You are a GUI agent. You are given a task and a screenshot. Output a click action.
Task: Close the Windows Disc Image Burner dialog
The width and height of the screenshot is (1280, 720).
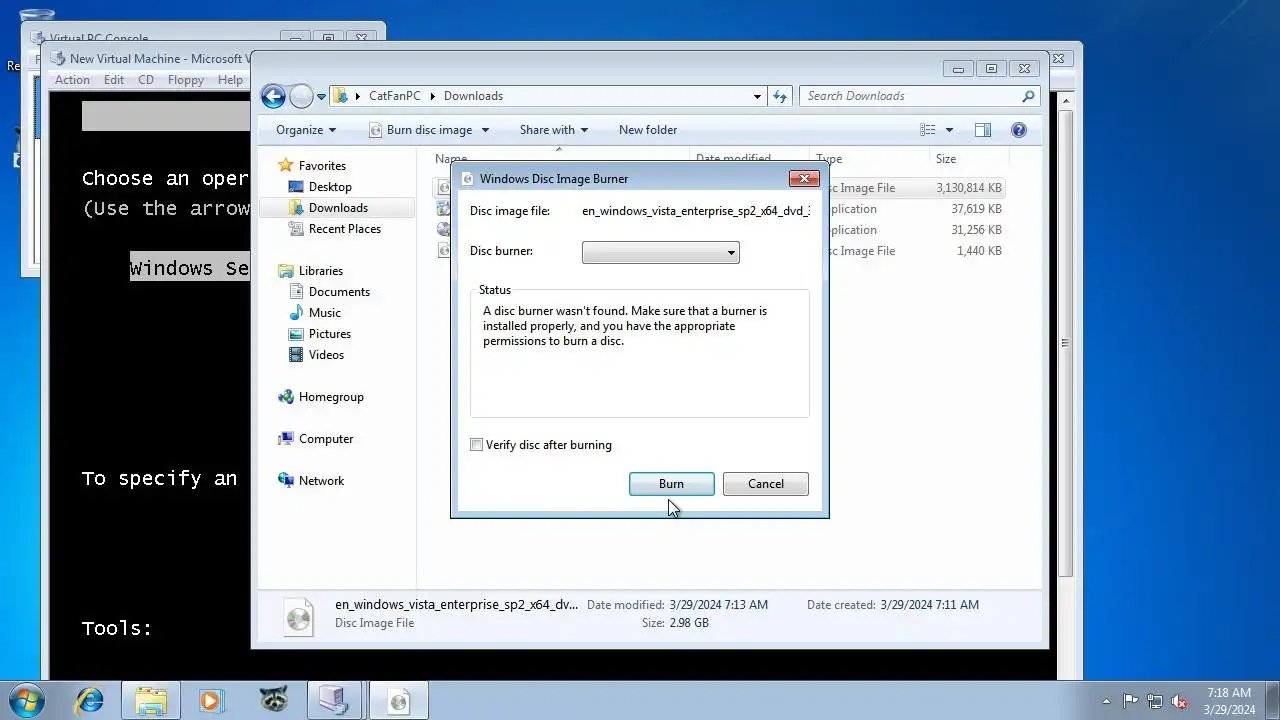tap(804, 178)
